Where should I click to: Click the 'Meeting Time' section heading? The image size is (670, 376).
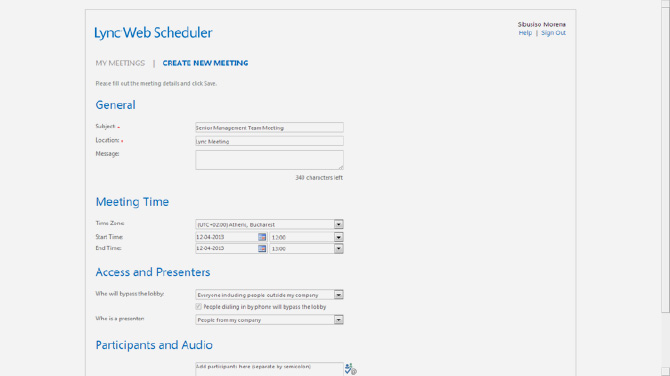click(x=132, y=202)
